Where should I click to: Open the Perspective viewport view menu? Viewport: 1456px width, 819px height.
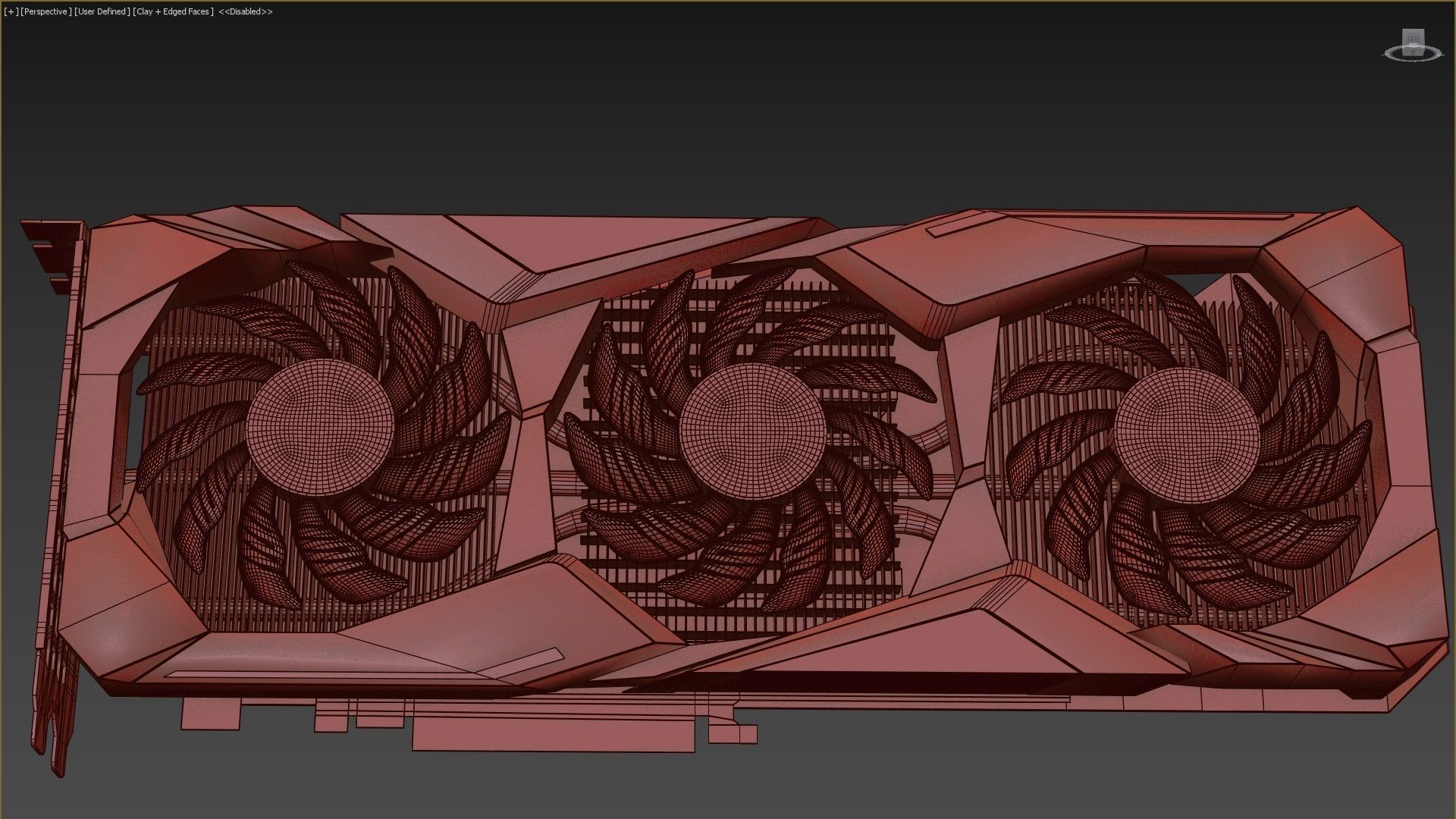[x=45, y=12]
